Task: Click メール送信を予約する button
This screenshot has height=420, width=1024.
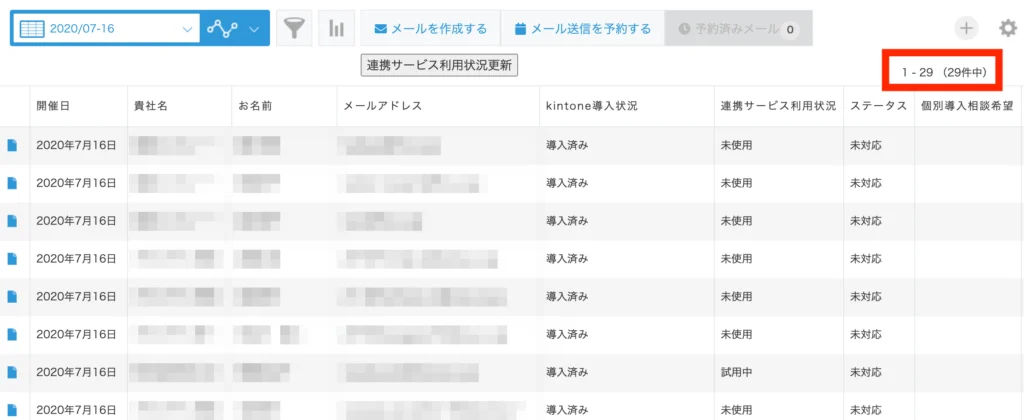Action: pyautogui.click(x=583, y=29)
